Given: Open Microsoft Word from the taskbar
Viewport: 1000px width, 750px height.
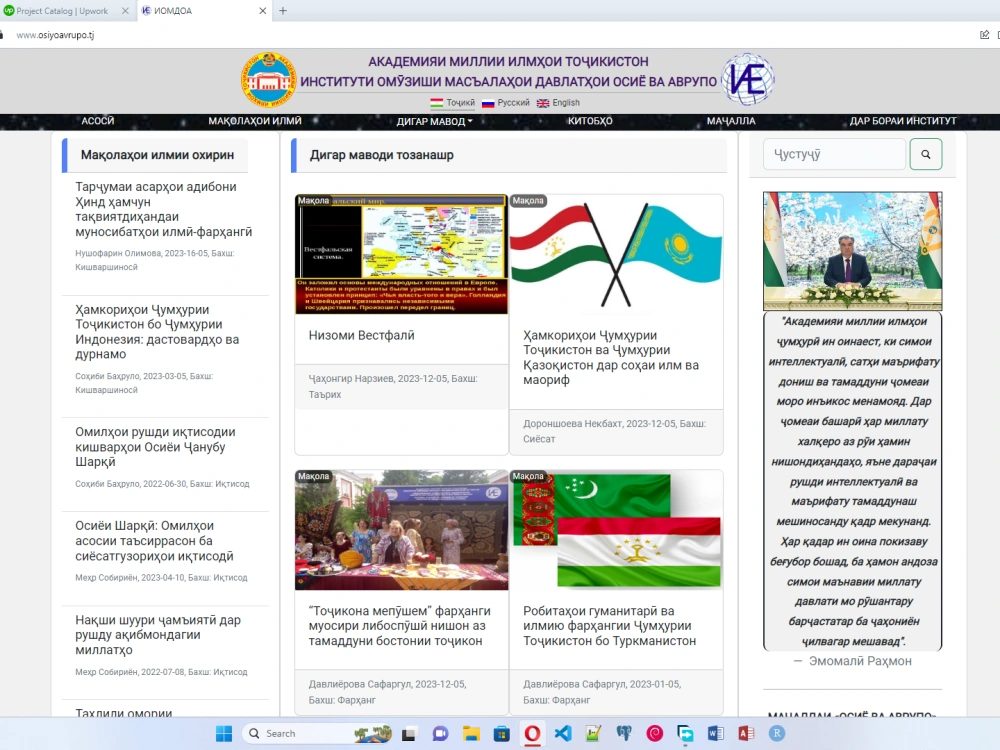Looking at the screenshot, I should click(x=716, y=733).
